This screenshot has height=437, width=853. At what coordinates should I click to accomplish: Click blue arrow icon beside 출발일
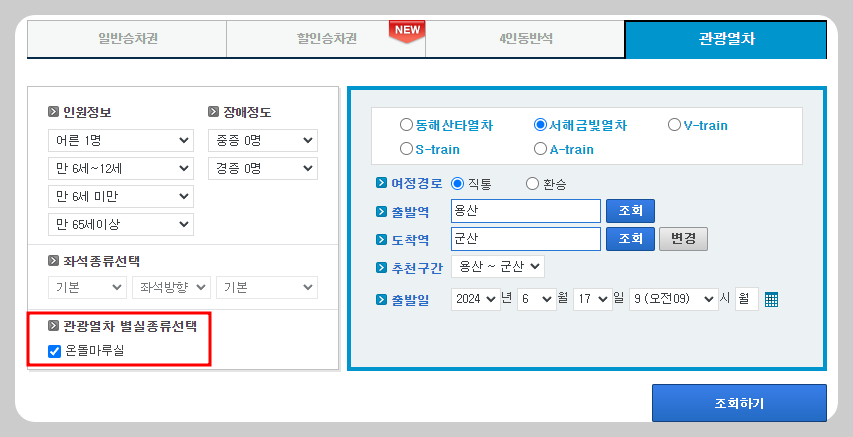(x=381, y=299)
